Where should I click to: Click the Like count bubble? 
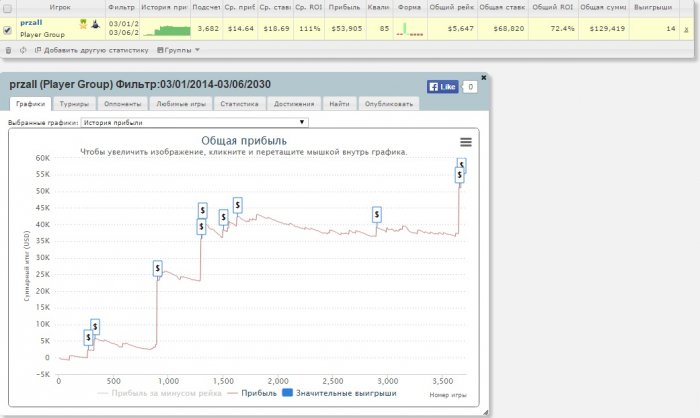pos(470,87)
